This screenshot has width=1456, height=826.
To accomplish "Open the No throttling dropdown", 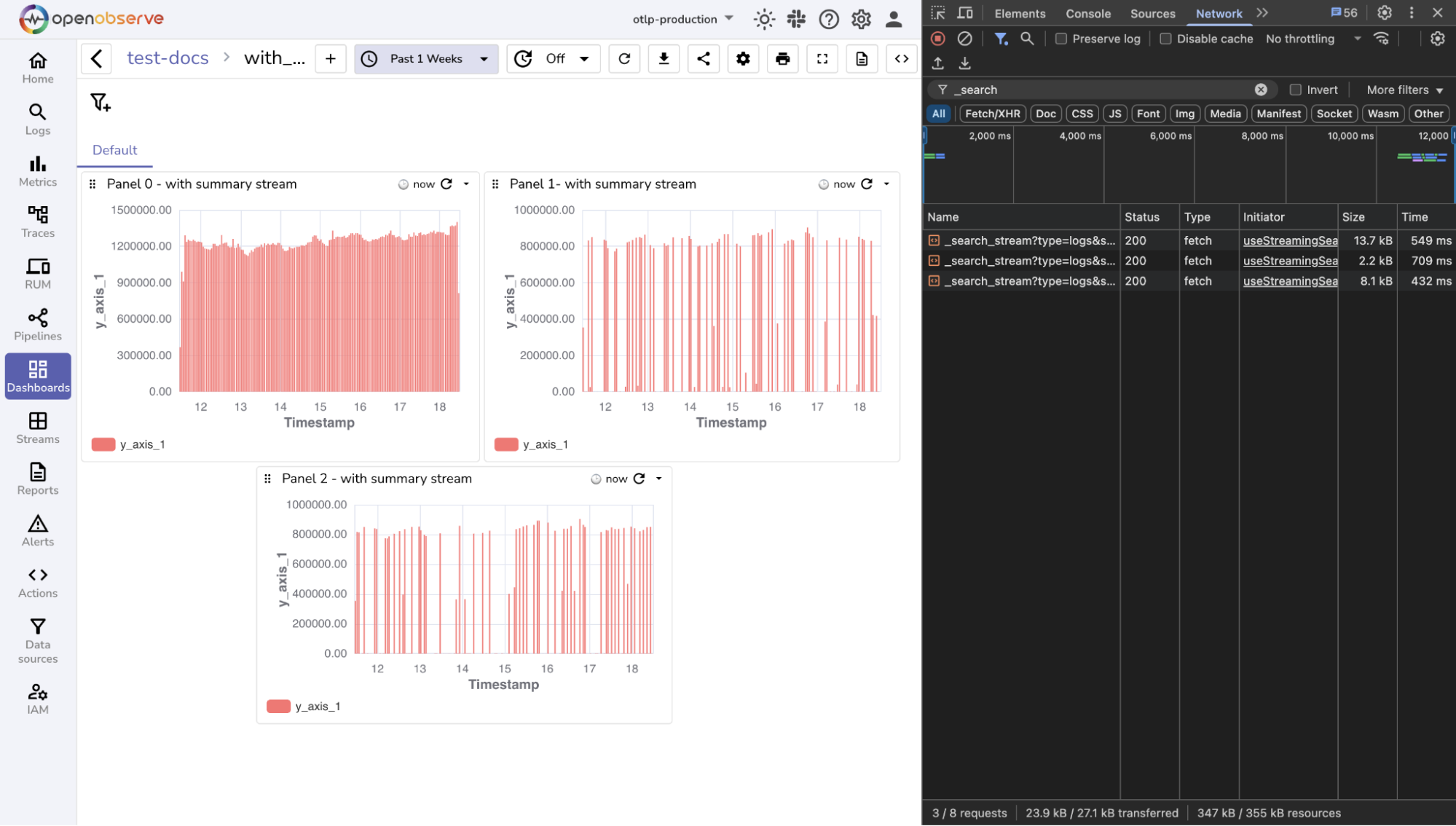I will point(1313,39).
